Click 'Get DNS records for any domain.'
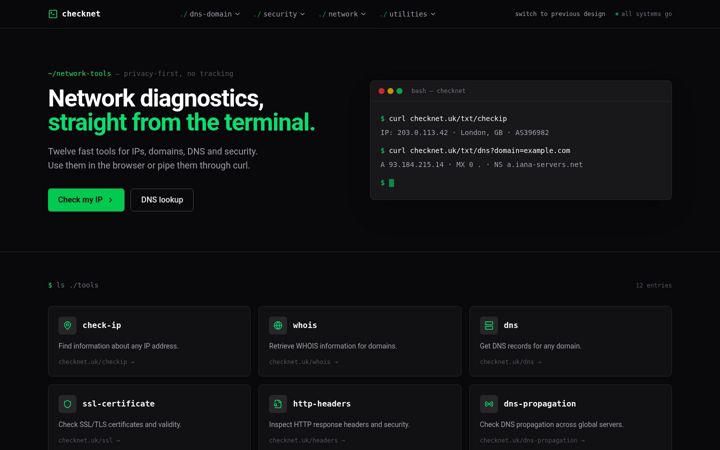The image size is (720, 450). (x=530, y=346)
